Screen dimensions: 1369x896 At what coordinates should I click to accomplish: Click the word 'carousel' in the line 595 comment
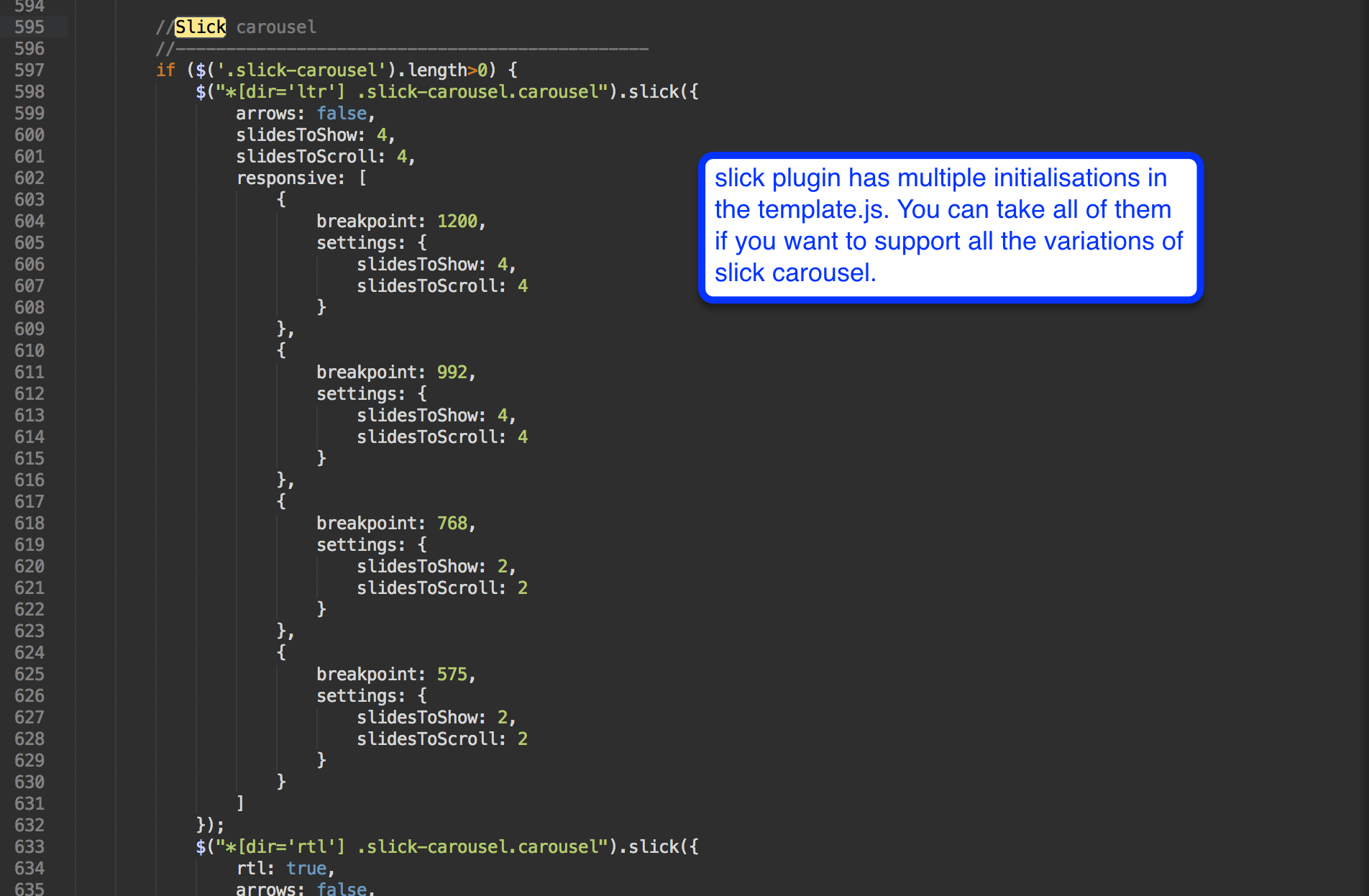pyautogui.click(x=276, y=27)
